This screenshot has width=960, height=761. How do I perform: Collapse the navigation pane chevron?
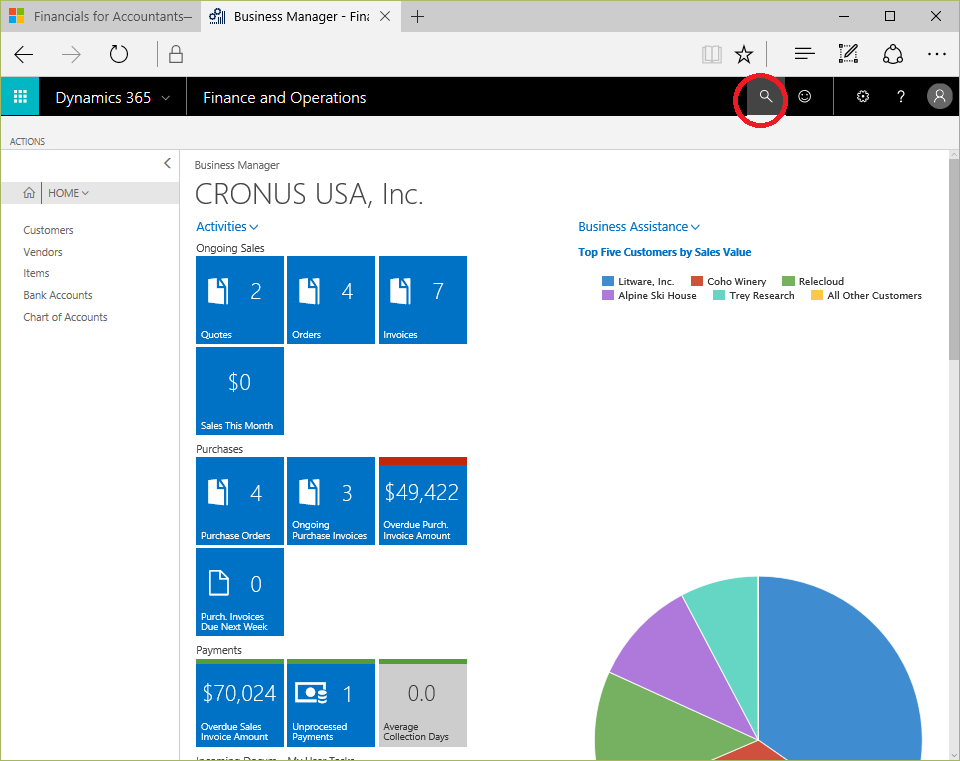click(167, 163)
